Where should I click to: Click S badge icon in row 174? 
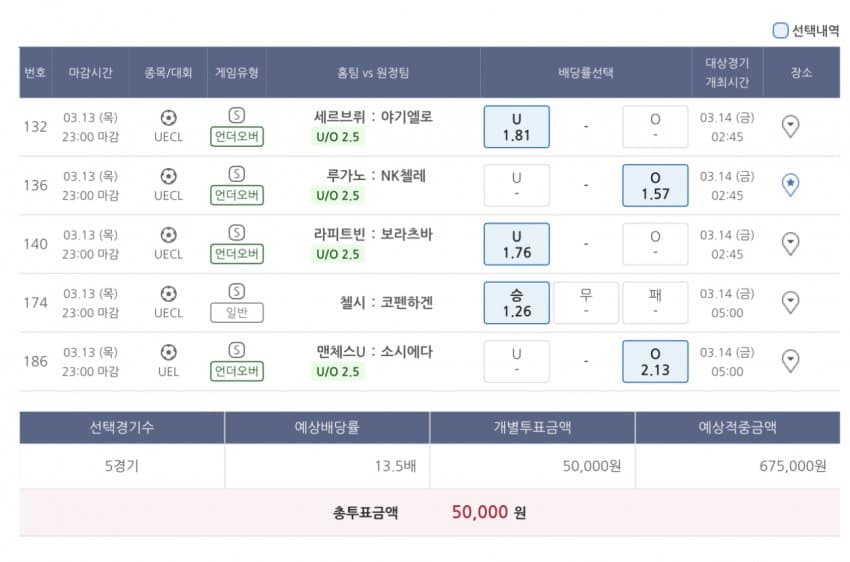click(236, 291)
